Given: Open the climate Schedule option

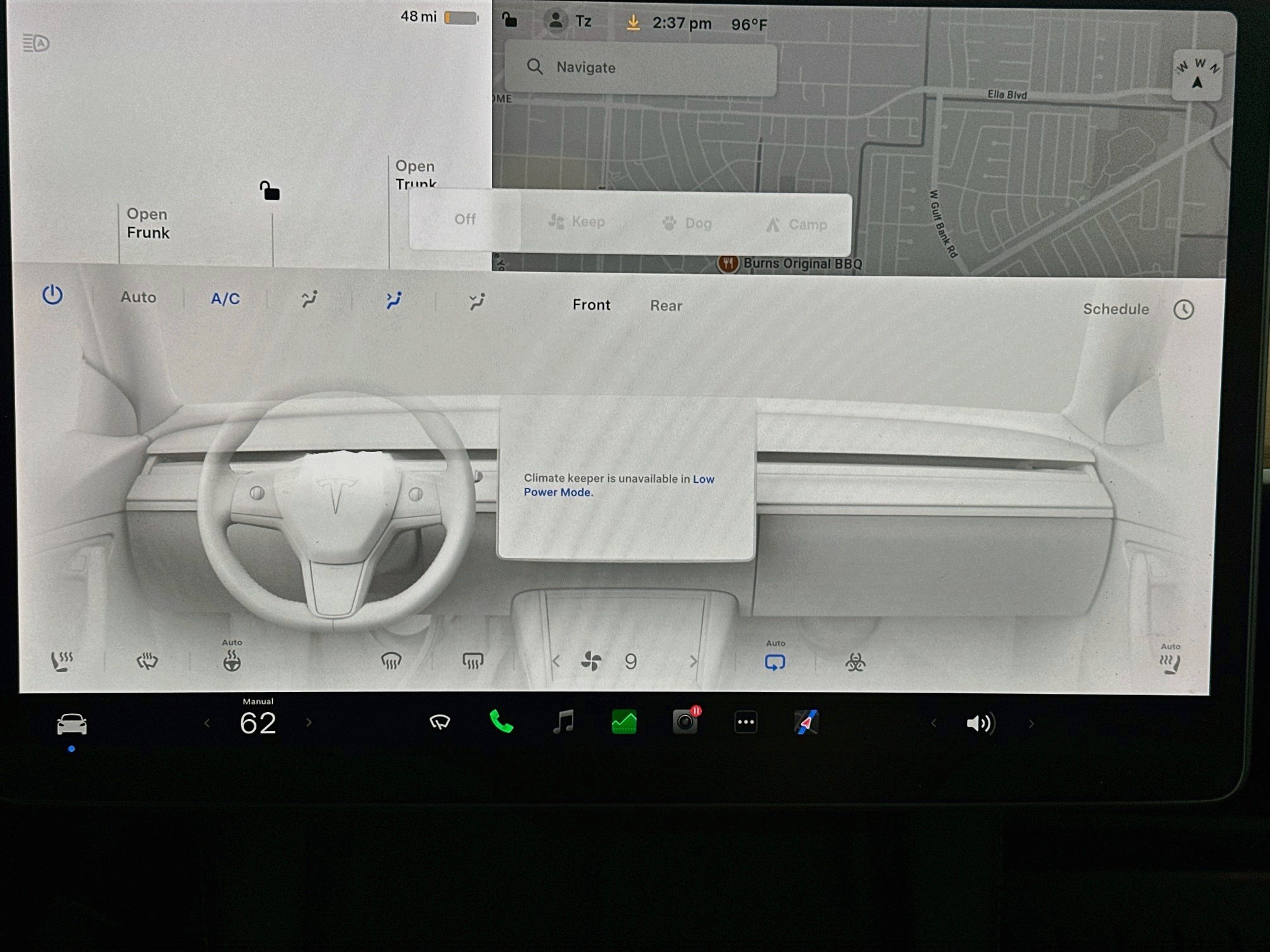Looking at the screenshot, I should pyautogui.click(x=1116, y=309).
